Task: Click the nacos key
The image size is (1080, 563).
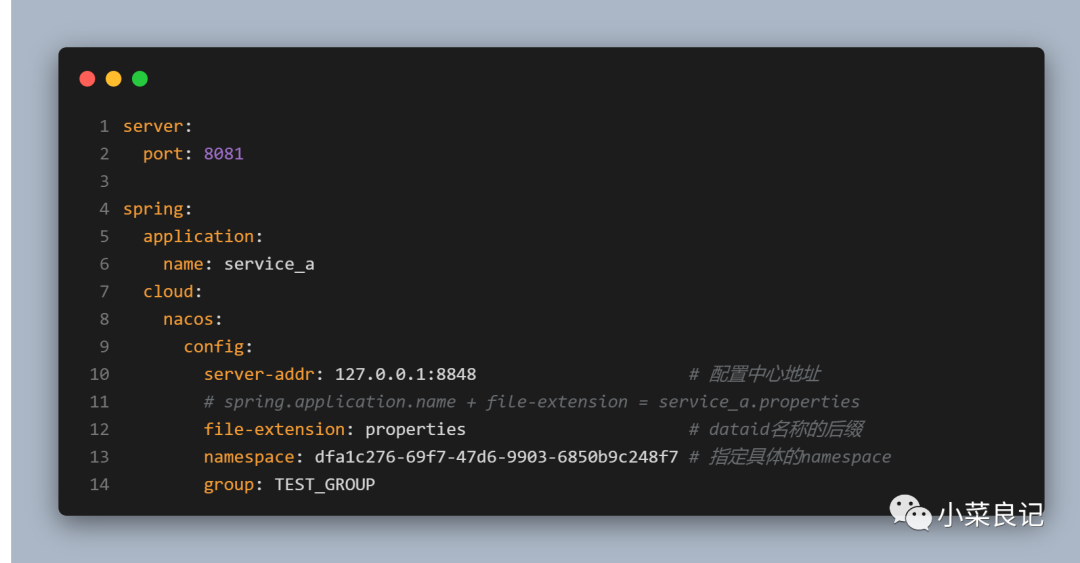Action: click(x=188, y=319)
